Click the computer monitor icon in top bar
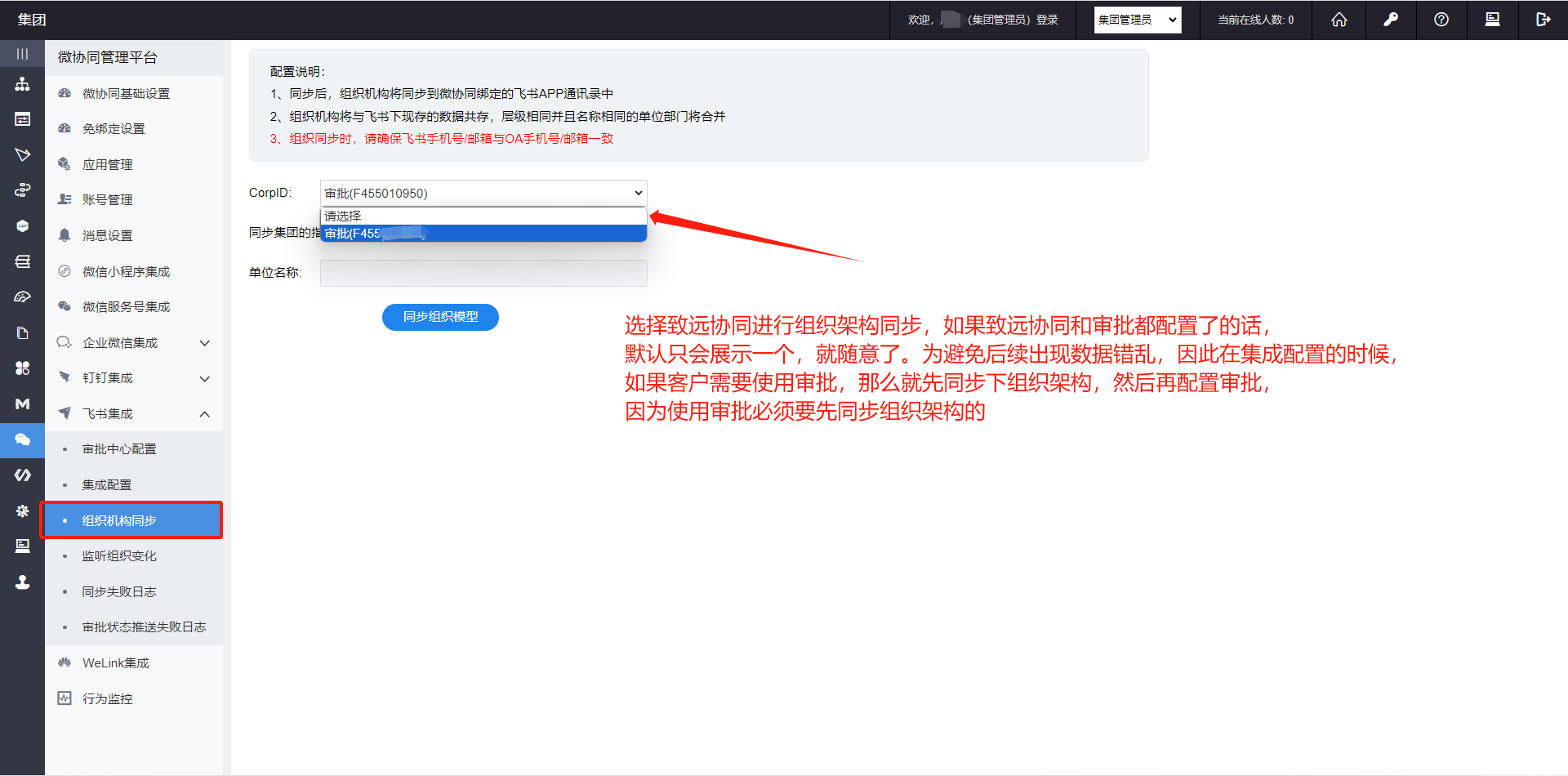 click(1492, 20)
